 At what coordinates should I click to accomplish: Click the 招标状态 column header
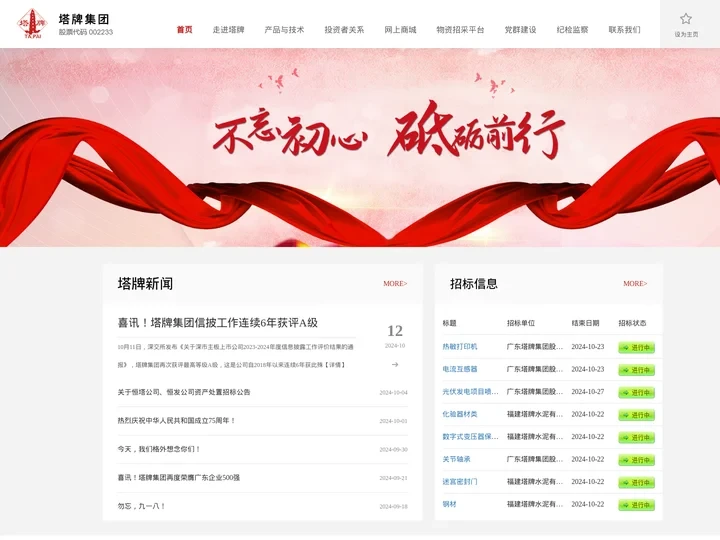click(x=632, y=323)
